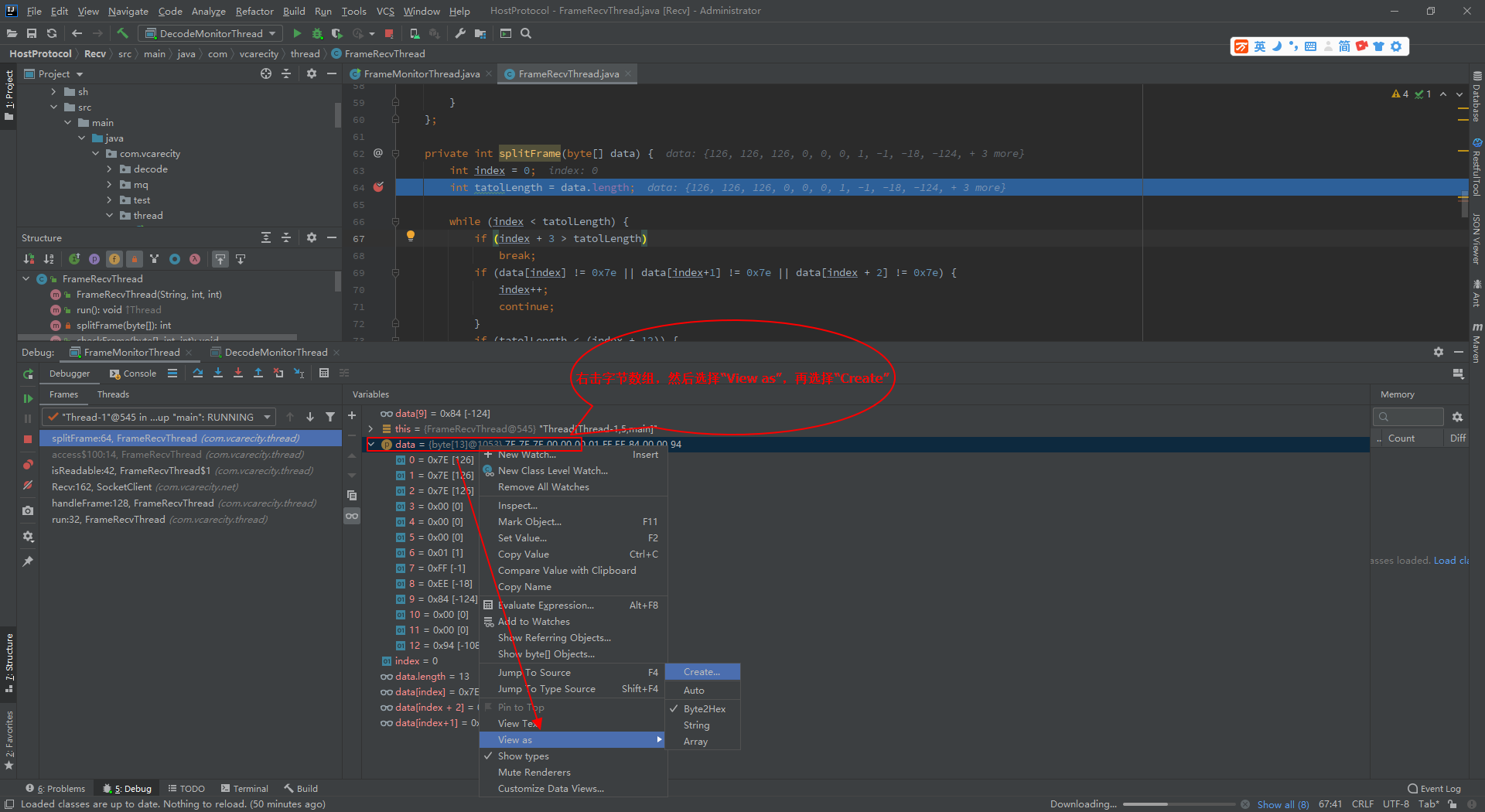Click the View Breakpoints icon
Viewport: 1485px width, 812px height.
28,464
